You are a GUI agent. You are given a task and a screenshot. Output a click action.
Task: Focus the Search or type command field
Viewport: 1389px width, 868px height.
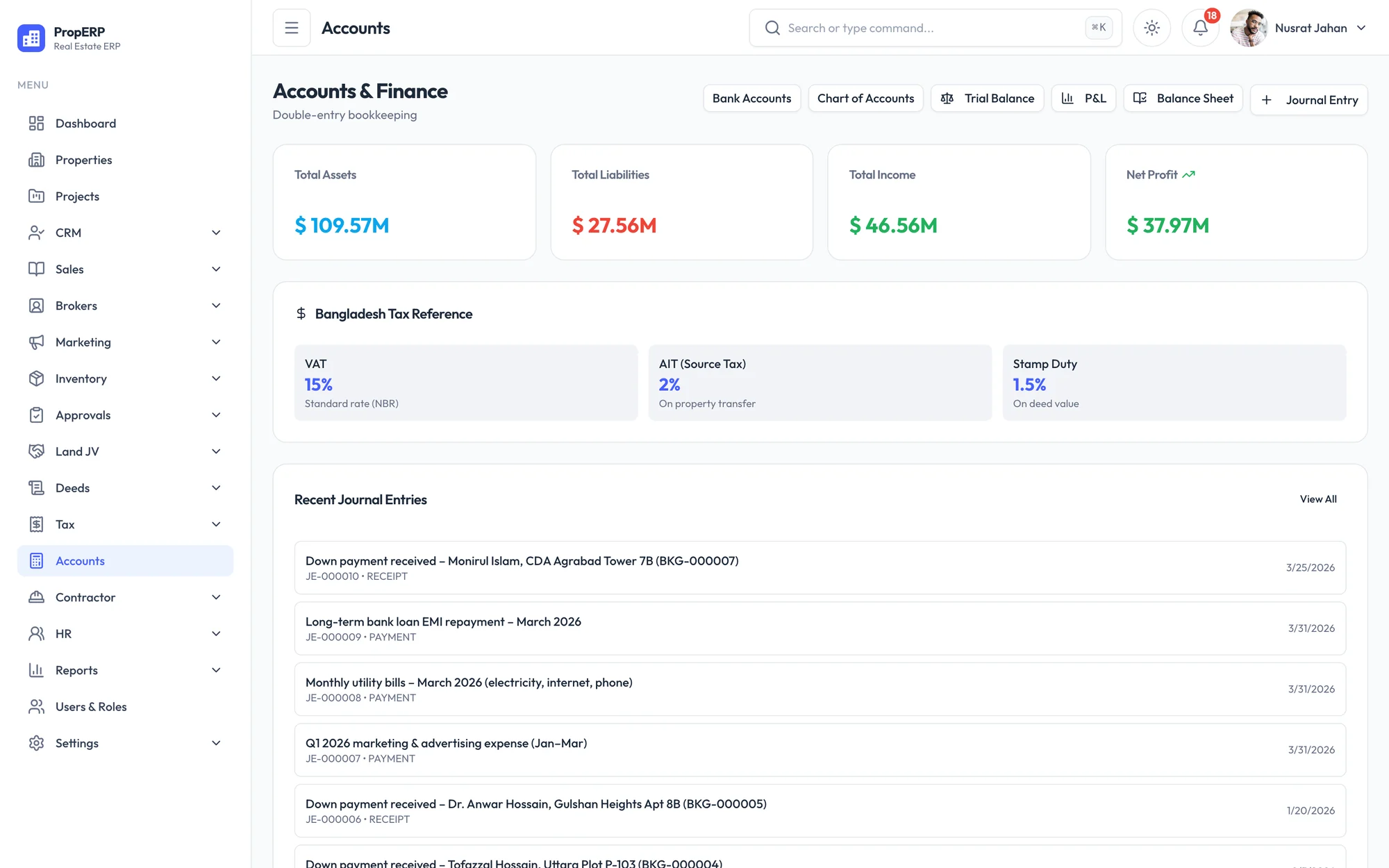pyautogui.click(x=935, y=28)
